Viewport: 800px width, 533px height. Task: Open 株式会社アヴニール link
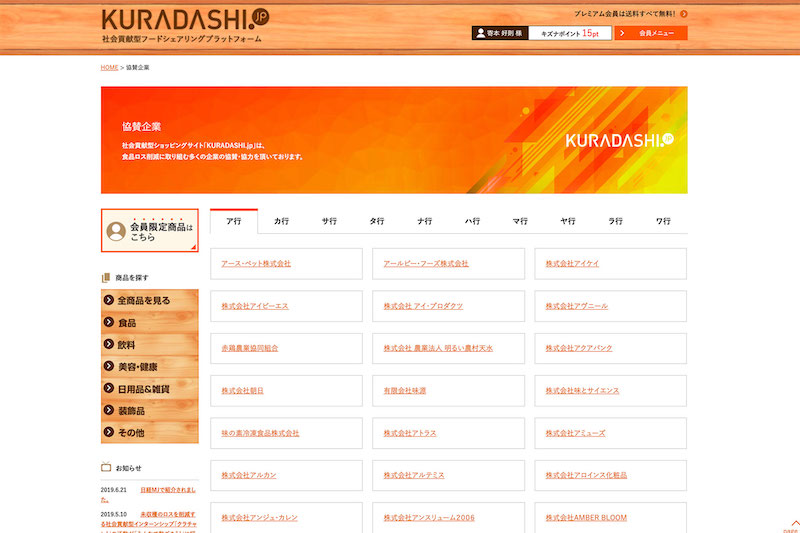[577, 306]
